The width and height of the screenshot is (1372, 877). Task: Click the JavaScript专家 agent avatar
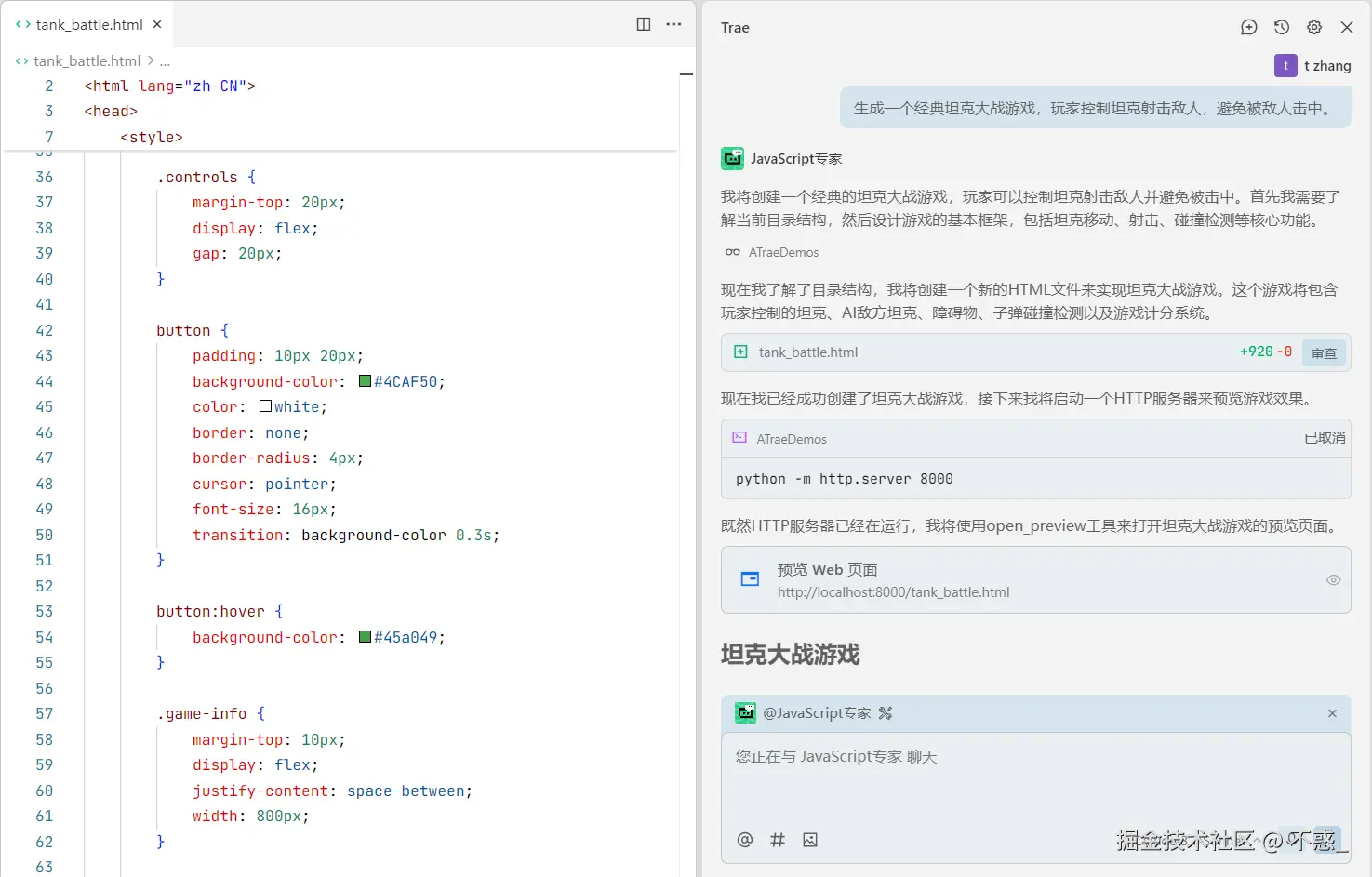(733, 159)
